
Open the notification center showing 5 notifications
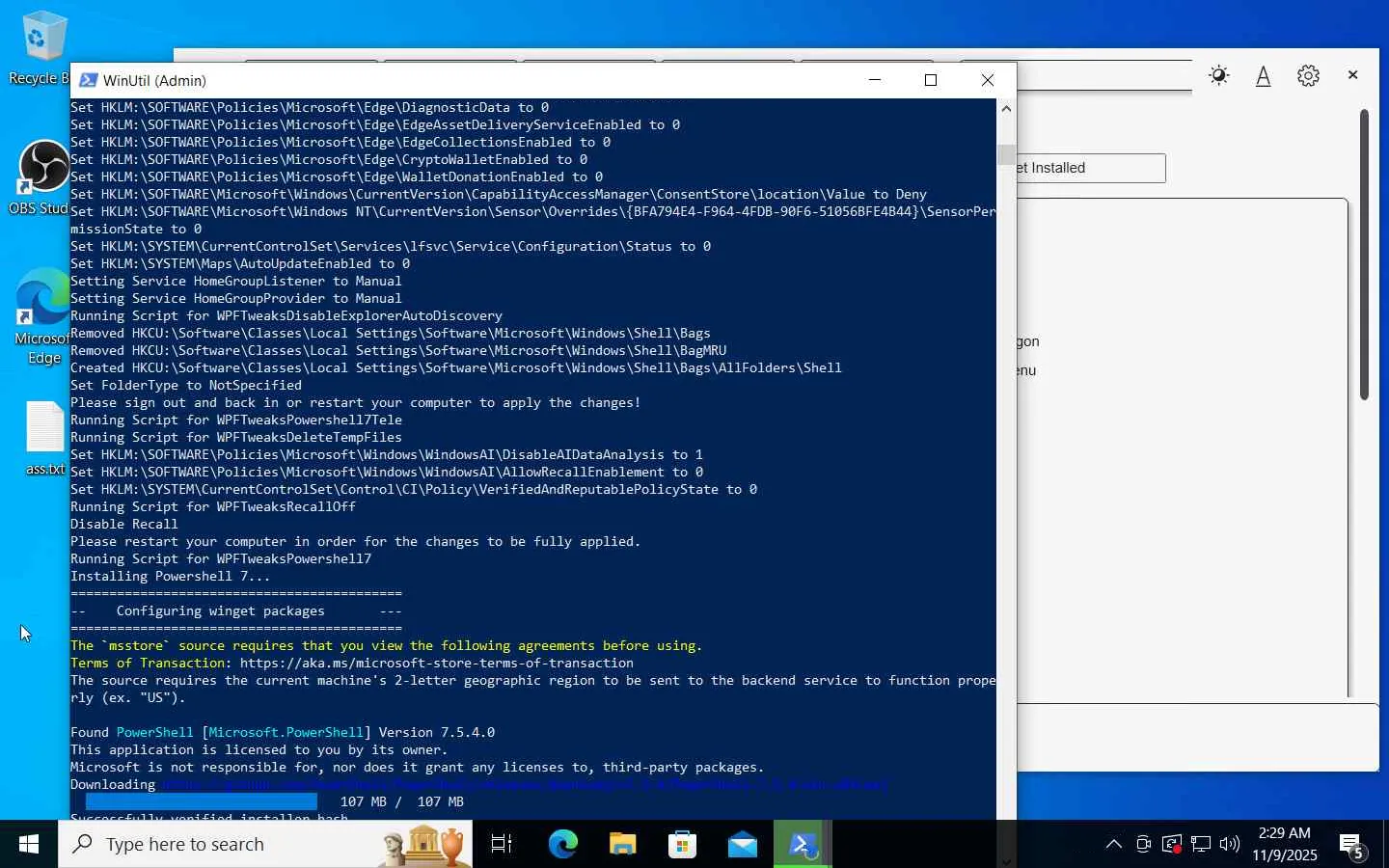[x=1352, y=846]
